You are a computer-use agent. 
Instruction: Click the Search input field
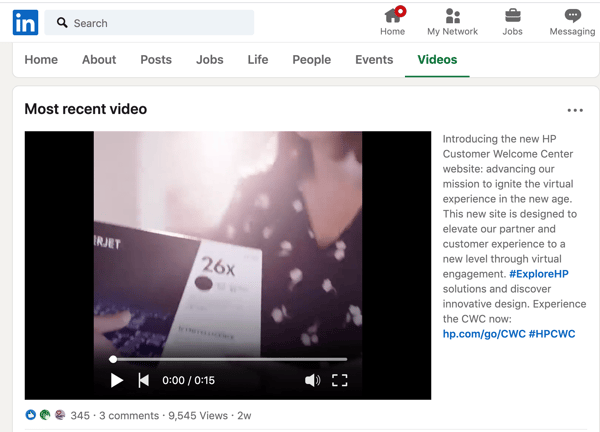coord(149,23)
